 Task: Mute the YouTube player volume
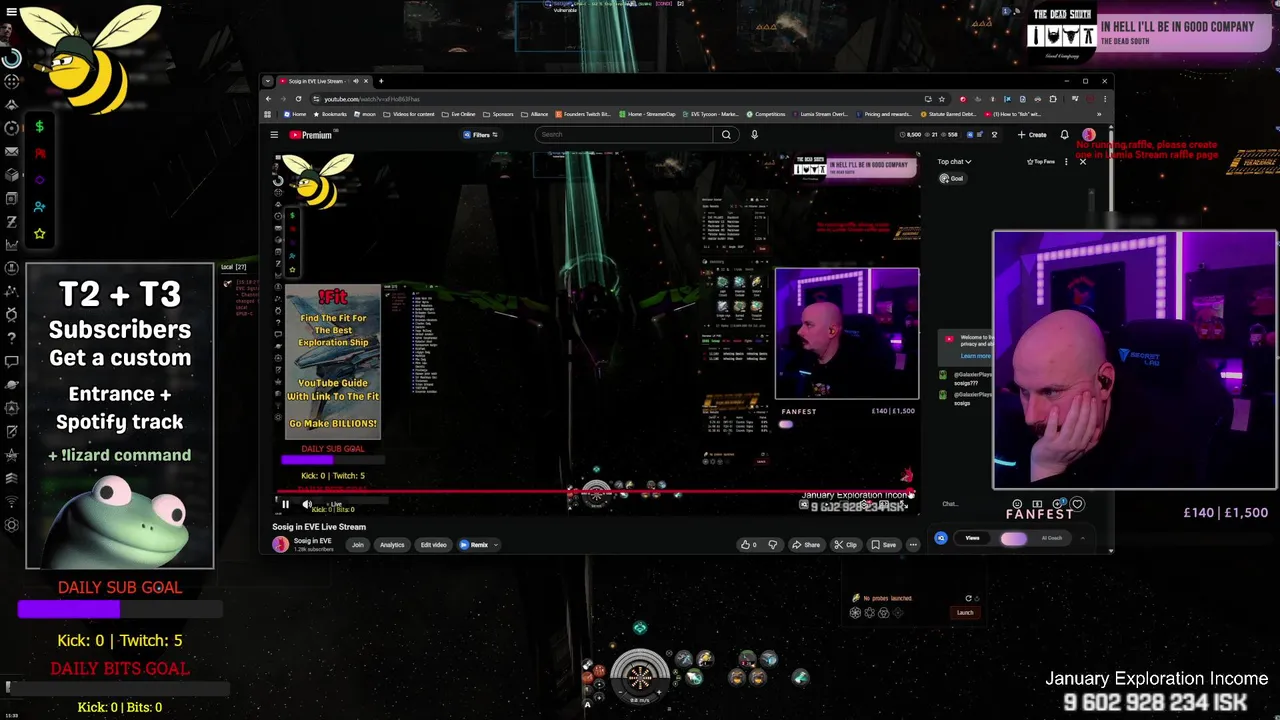click(x=307, y=505)
